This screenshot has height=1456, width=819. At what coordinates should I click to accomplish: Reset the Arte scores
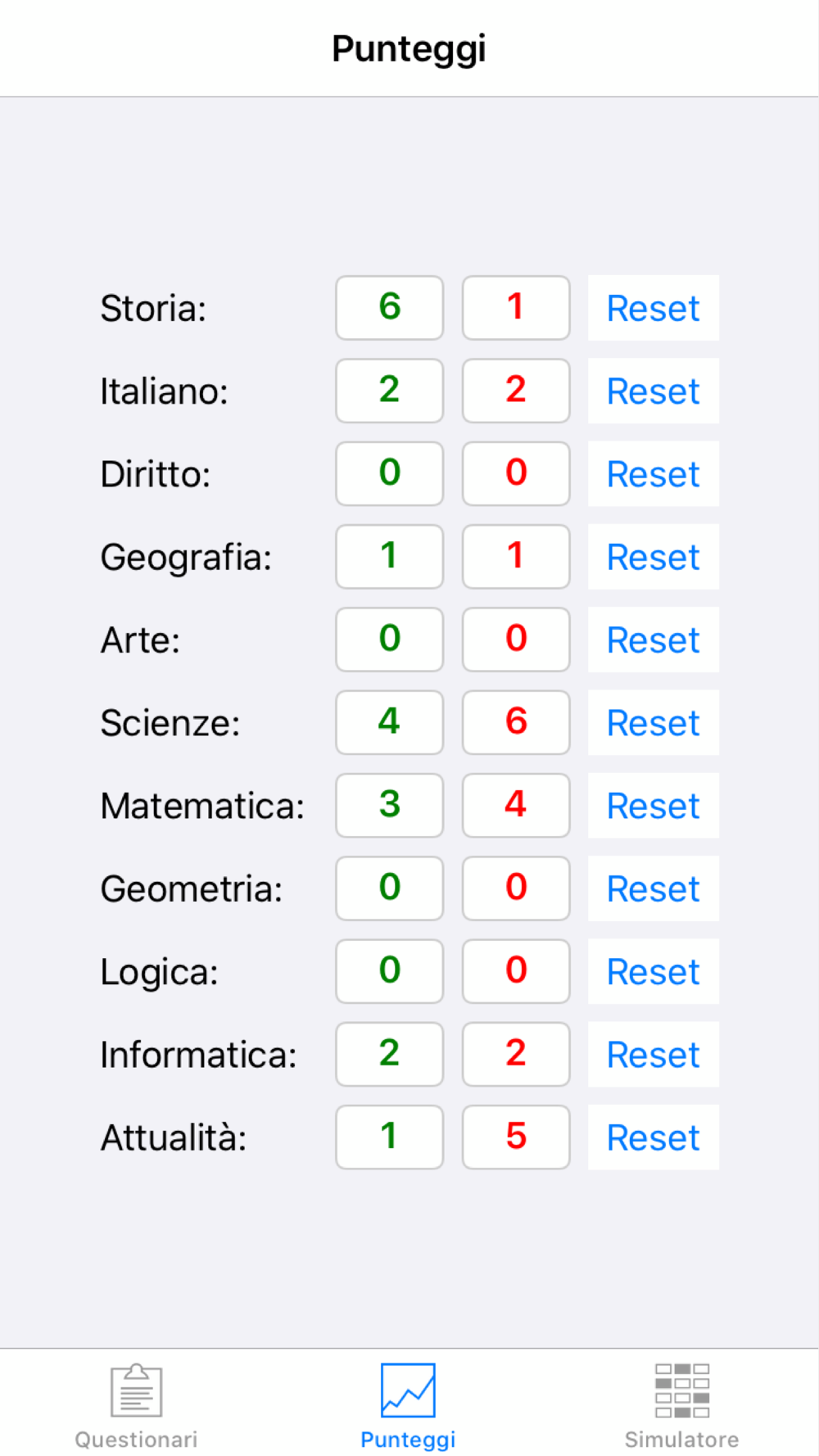(654, 640)
